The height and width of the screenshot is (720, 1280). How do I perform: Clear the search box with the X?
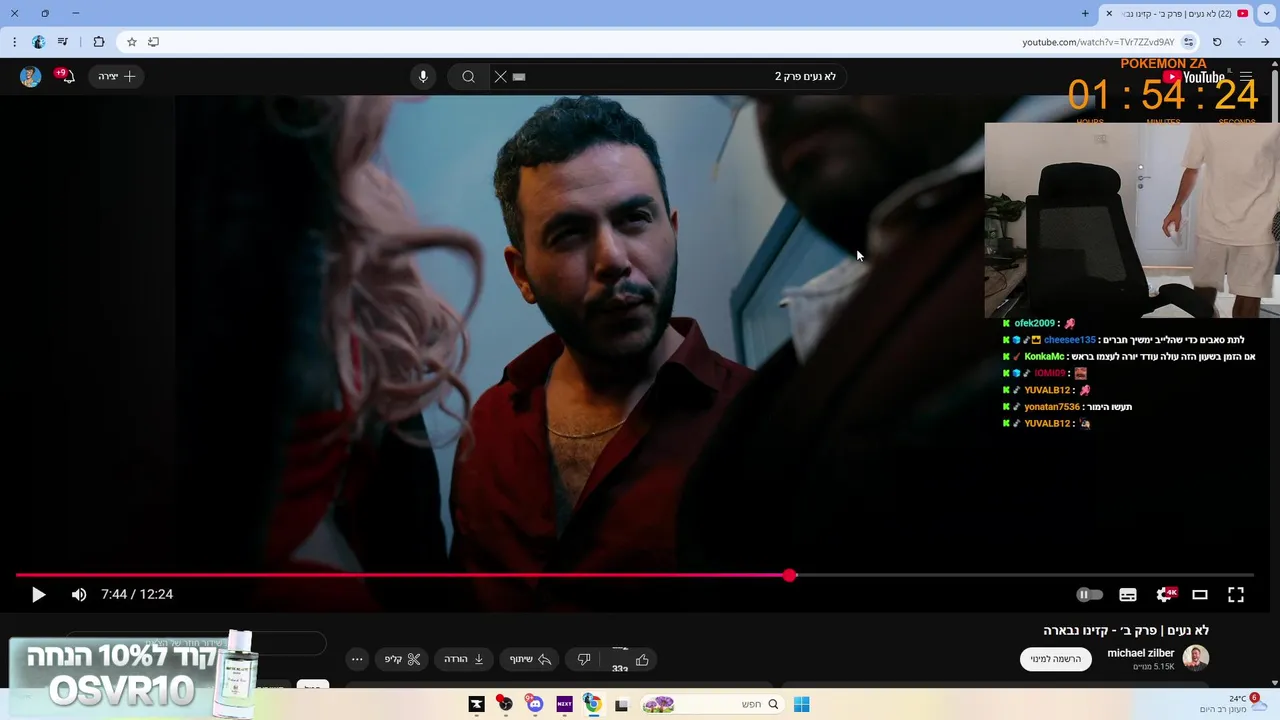[x=500, y=76]
